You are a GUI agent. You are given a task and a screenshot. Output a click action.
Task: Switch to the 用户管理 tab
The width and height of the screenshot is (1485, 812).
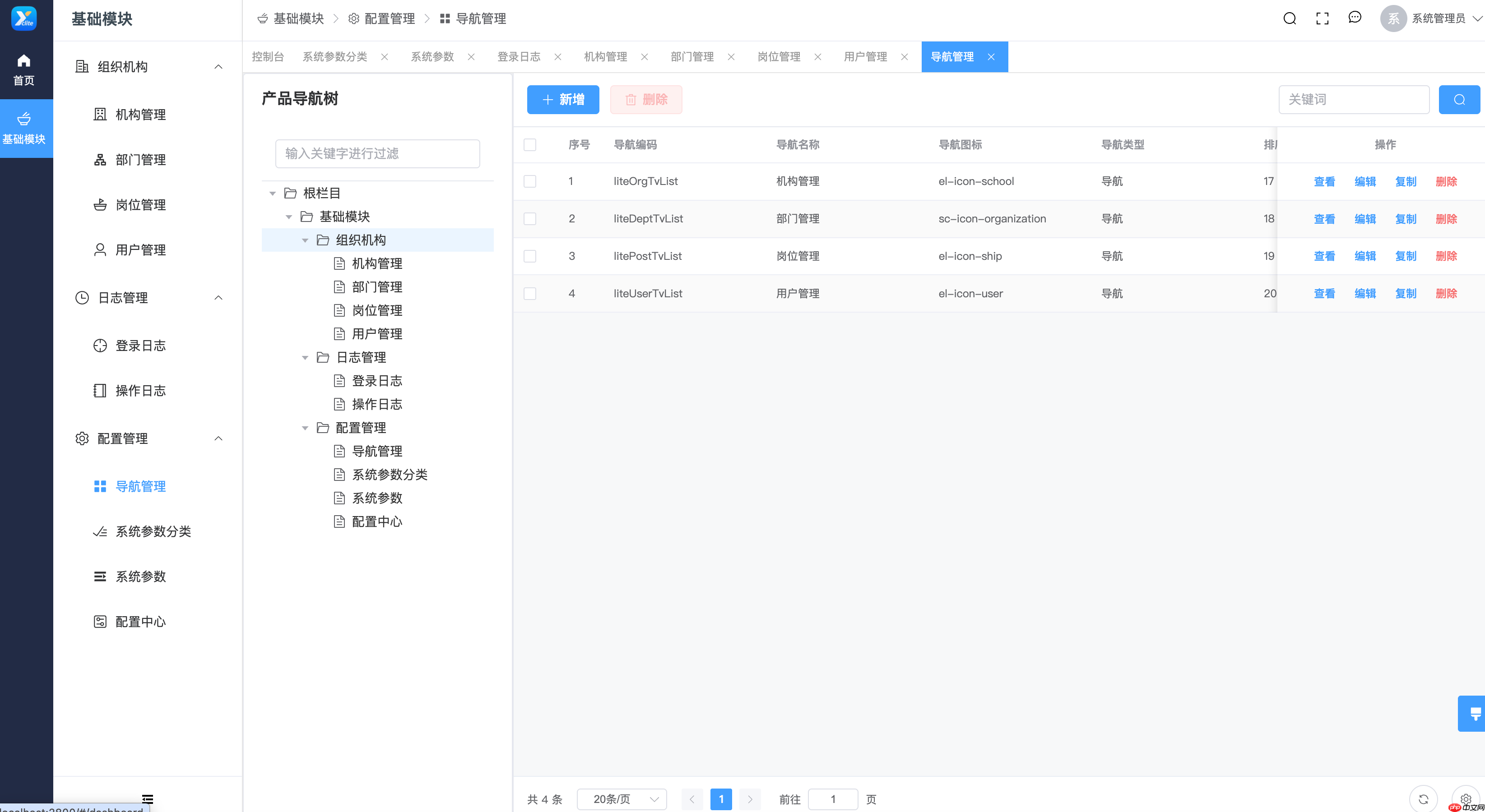(865, 56)
